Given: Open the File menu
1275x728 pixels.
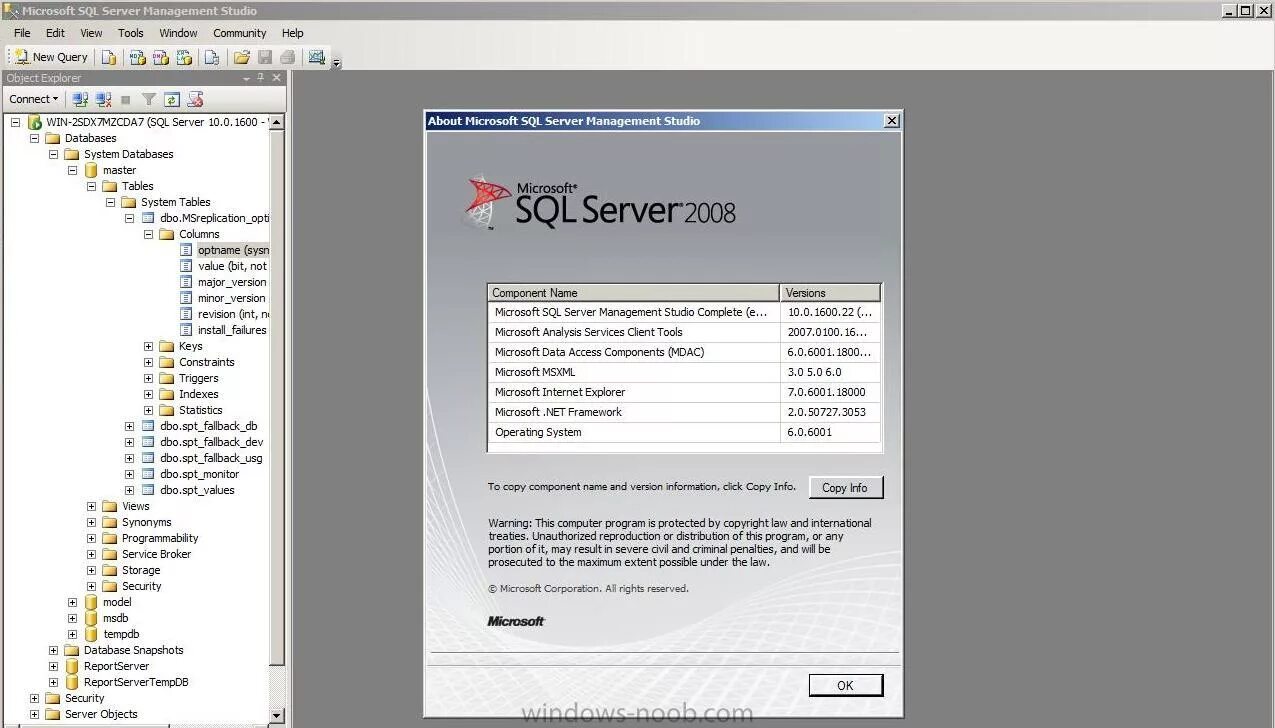Looking at the screenshot, I should 22,33.
